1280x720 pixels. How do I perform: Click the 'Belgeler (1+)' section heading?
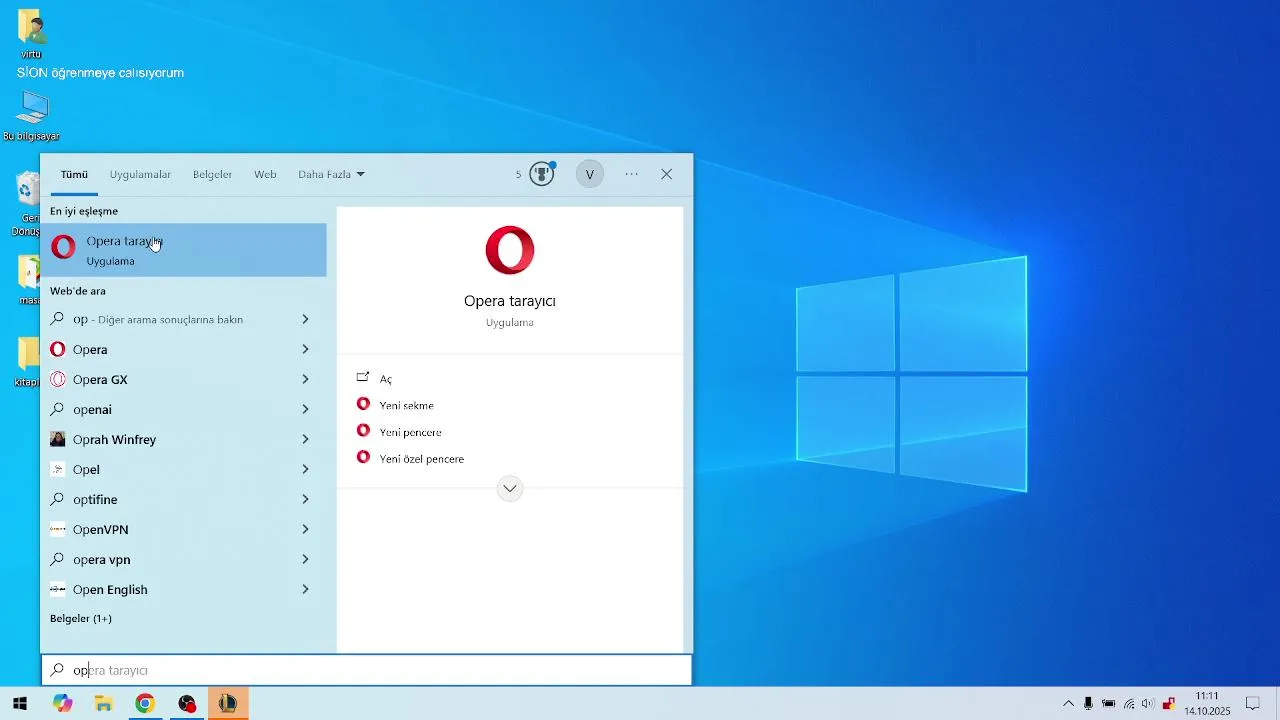tap(81, 619)
